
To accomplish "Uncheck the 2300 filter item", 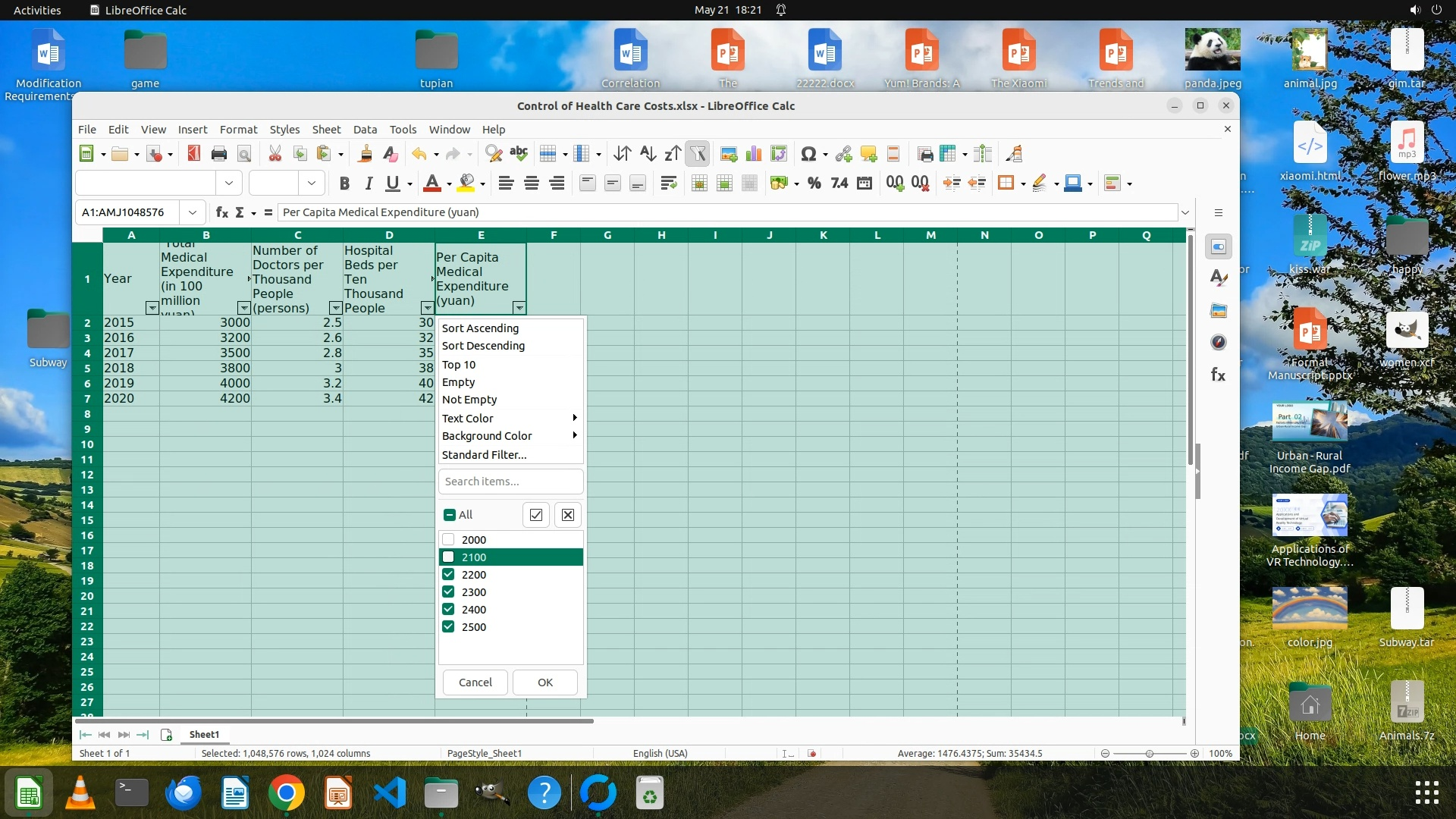I will [449, 592].
